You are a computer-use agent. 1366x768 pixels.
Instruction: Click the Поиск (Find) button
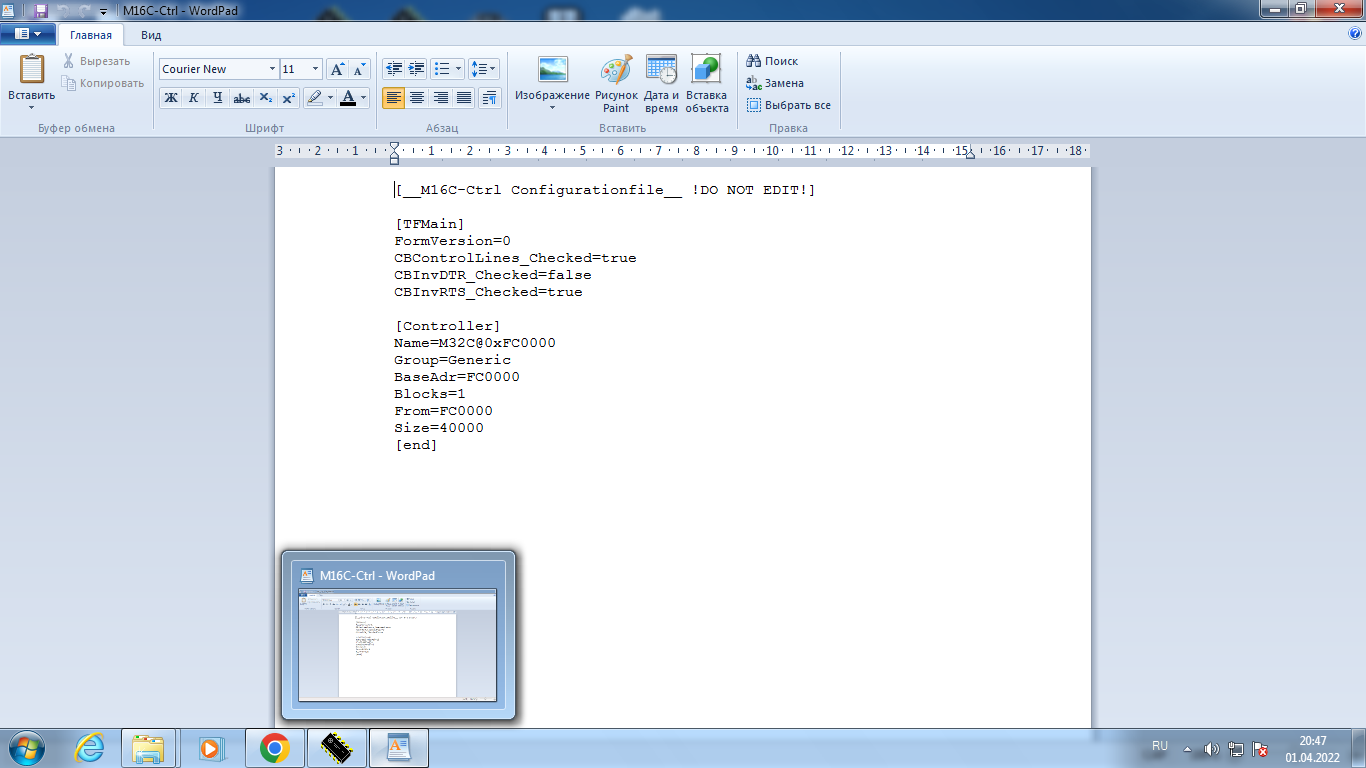click(x=772, y=61)
